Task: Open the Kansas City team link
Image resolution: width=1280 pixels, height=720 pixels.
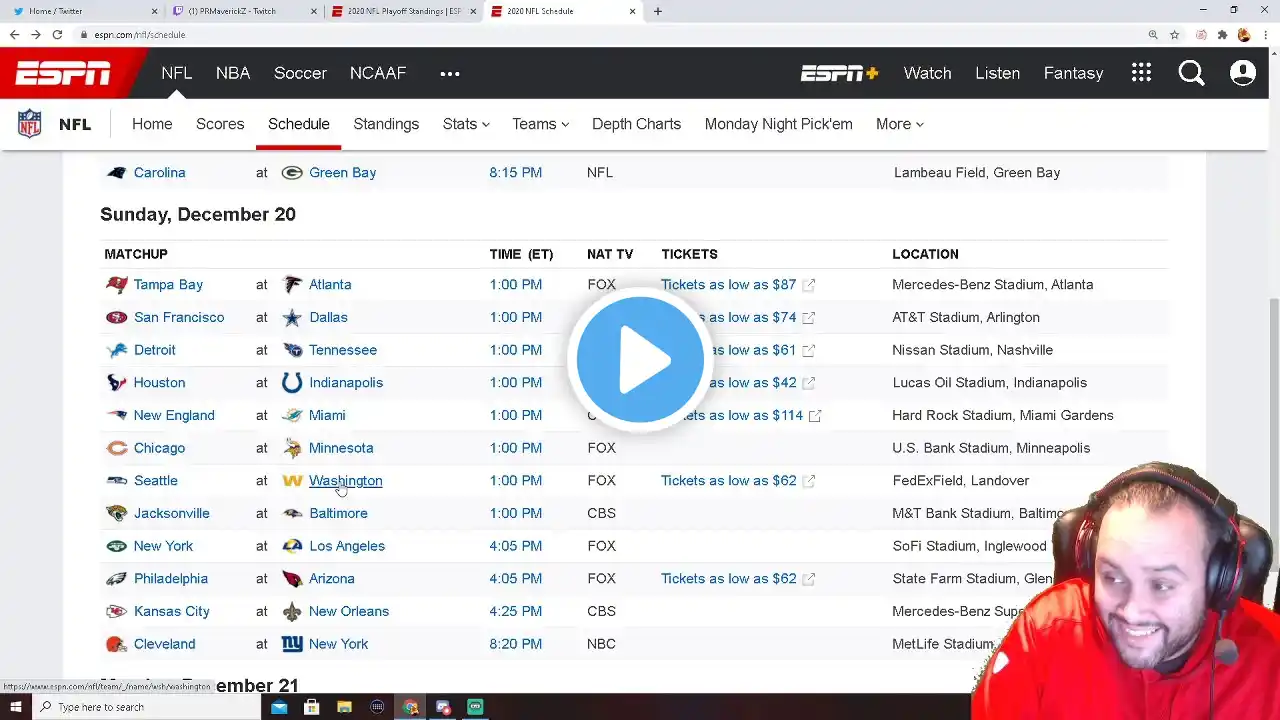Action: click(172, 612)
